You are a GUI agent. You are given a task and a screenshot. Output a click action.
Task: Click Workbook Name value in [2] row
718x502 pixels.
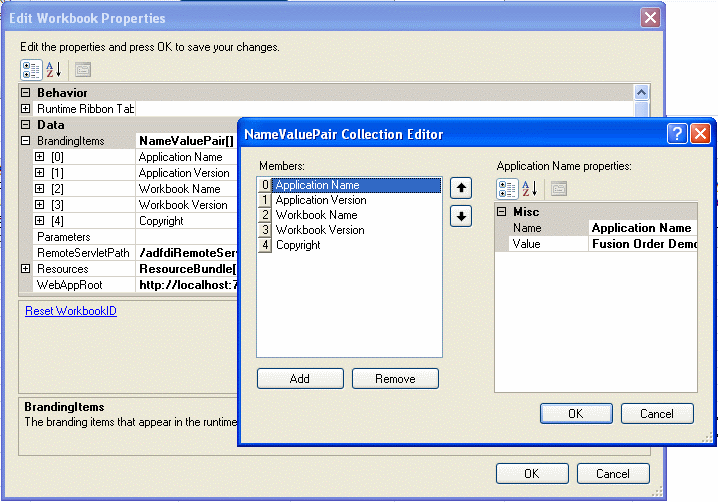click(187, 189)
